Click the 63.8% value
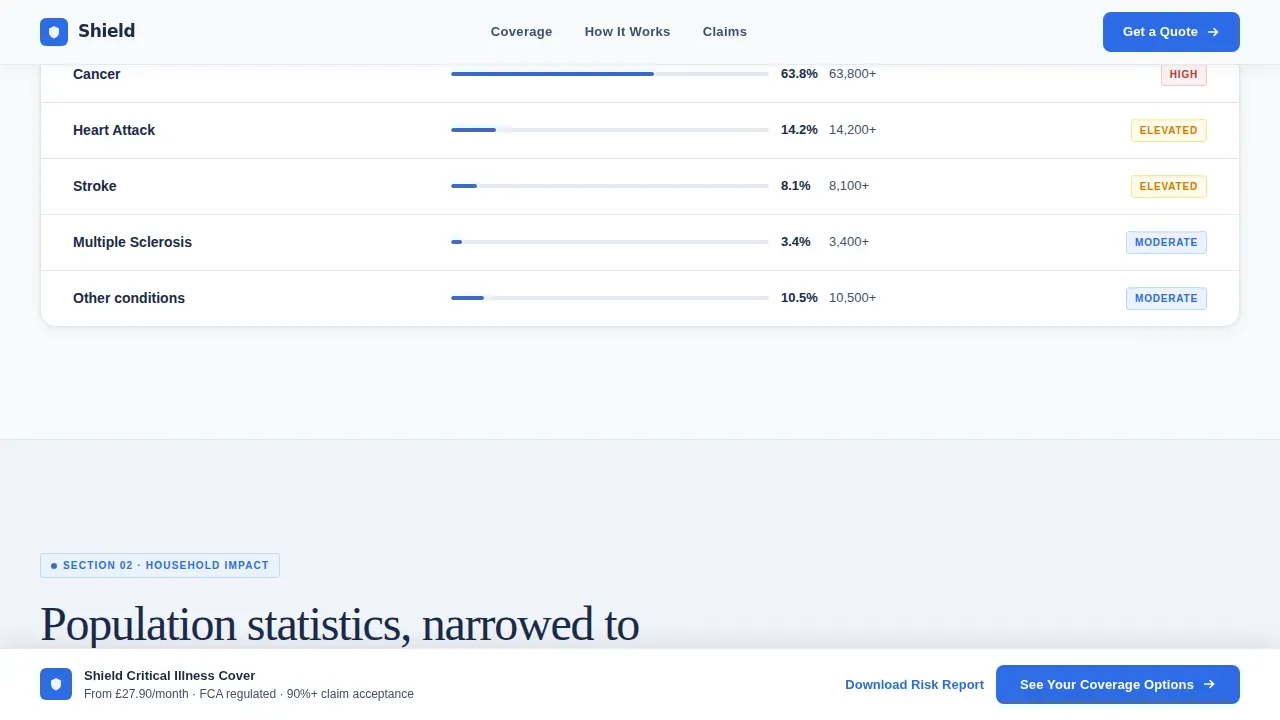This screenshot has width=1280, height=720. 799,74
